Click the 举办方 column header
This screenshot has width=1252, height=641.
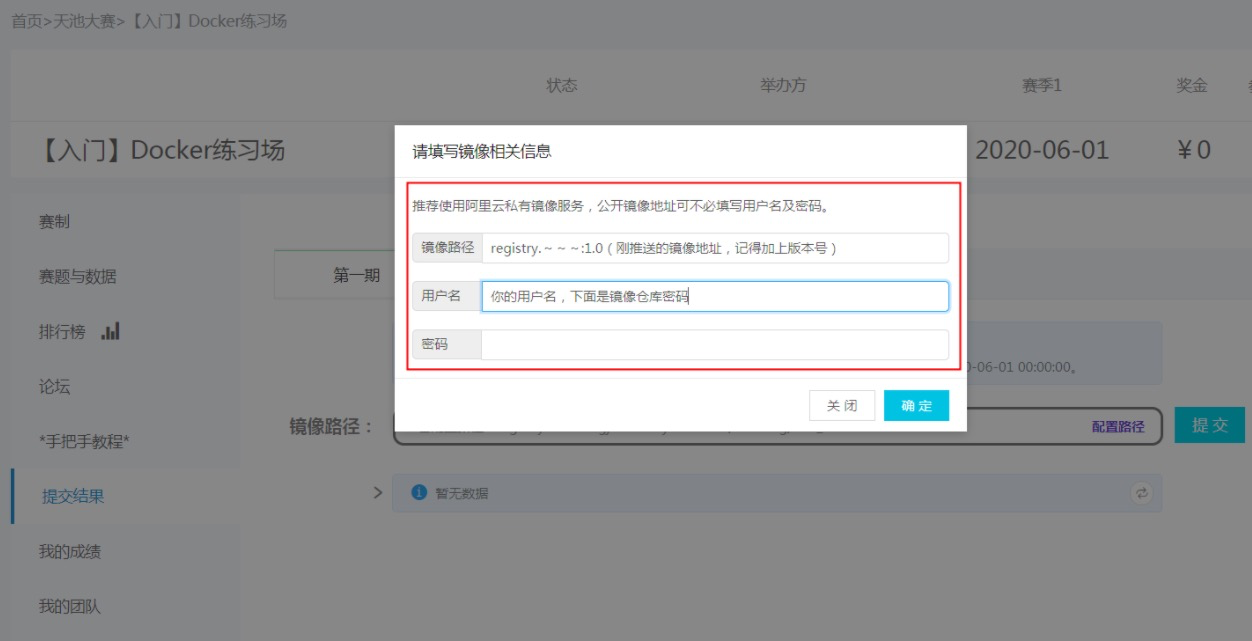coord(783,85)
